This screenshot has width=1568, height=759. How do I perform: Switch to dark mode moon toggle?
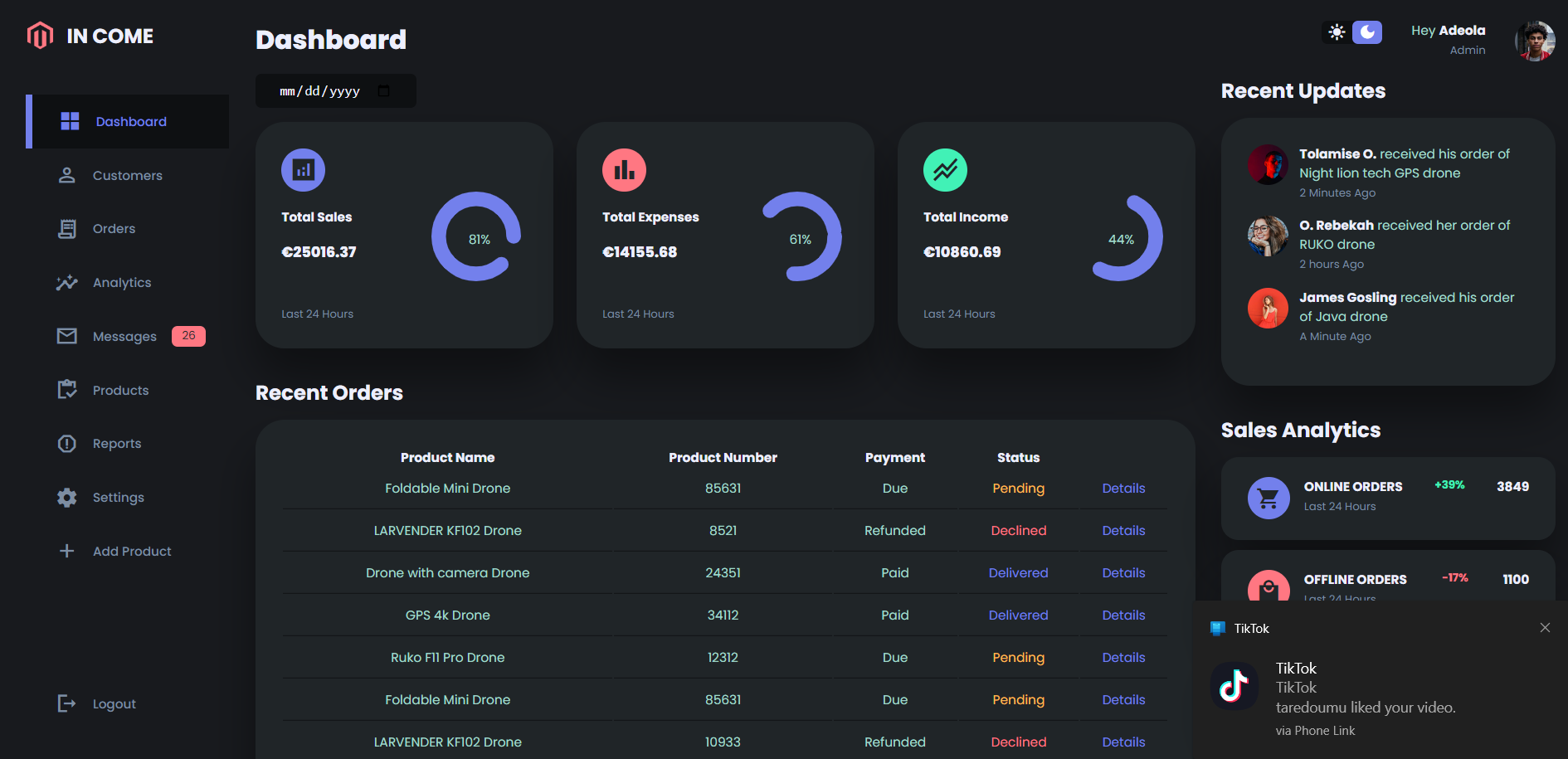[1367, 32]
